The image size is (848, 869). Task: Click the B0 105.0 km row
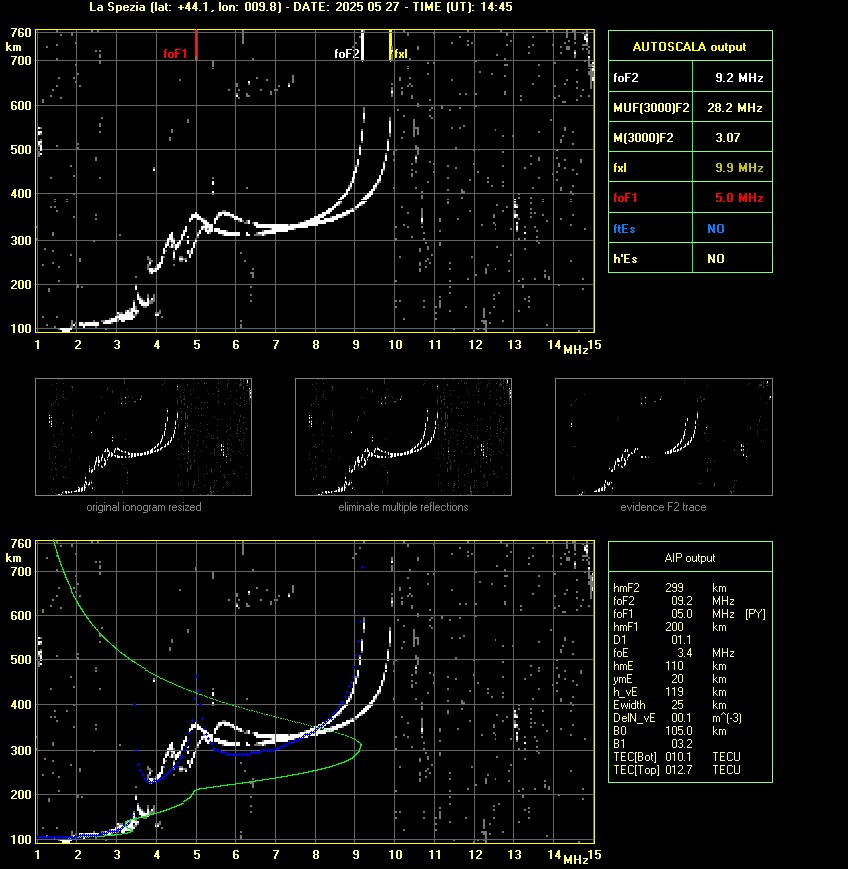point(670,731)
